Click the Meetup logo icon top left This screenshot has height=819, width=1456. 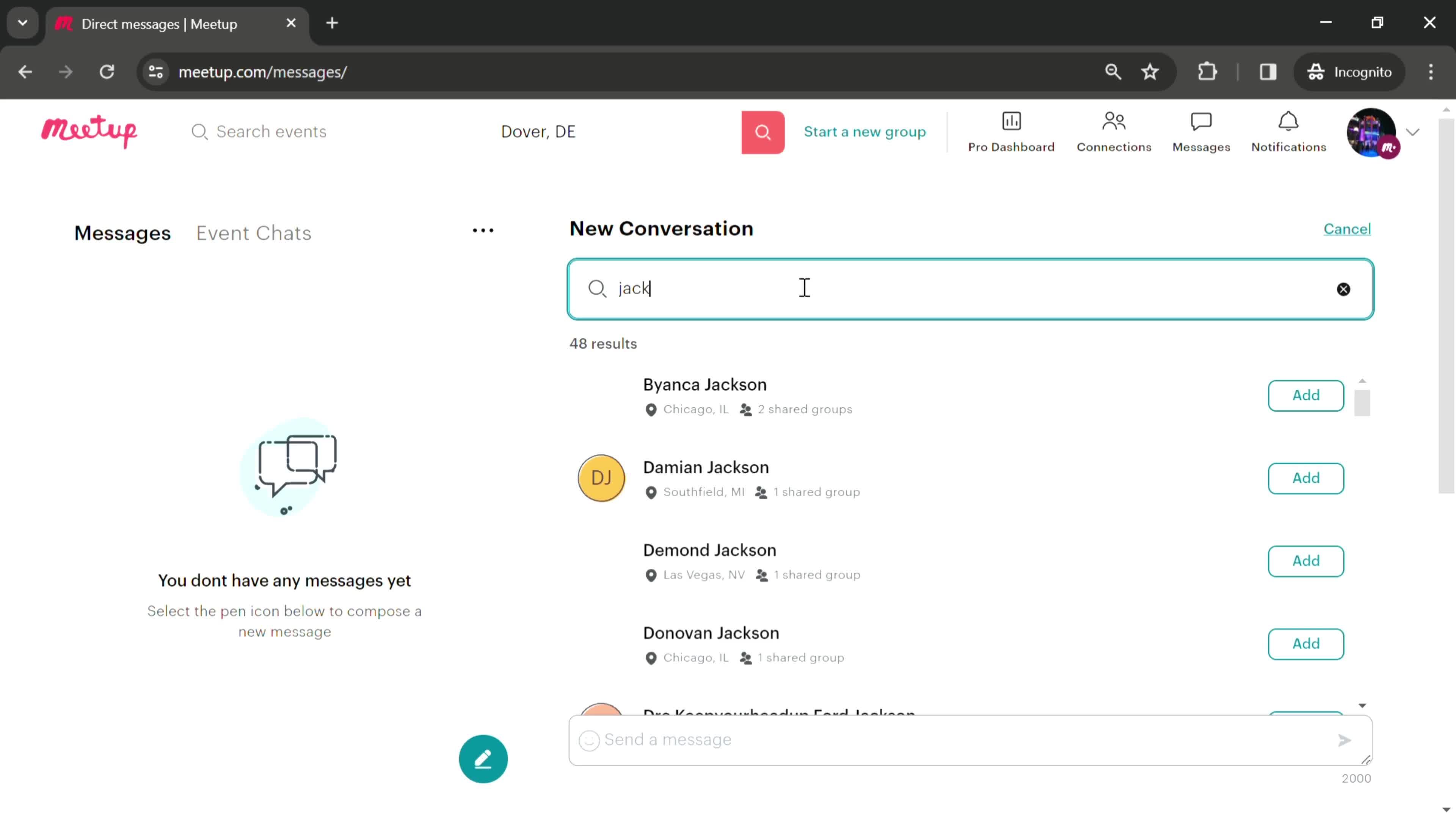point(89,131)
